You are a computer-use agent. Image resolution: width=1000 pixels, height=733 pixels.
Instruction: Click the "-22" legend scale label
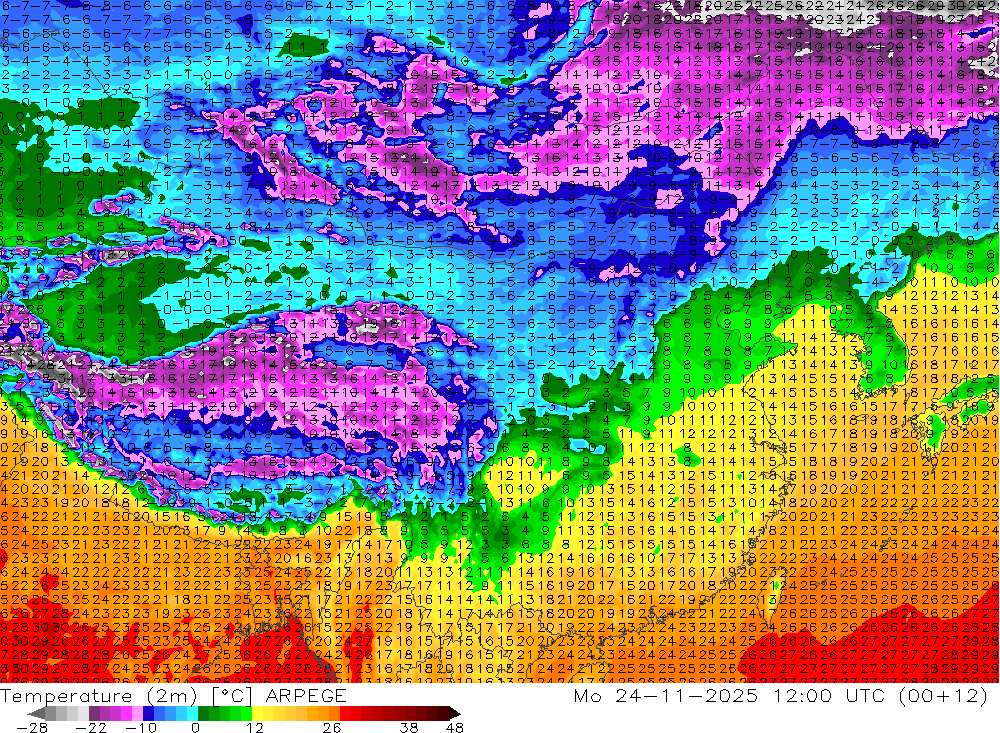[x=91, y=727]
